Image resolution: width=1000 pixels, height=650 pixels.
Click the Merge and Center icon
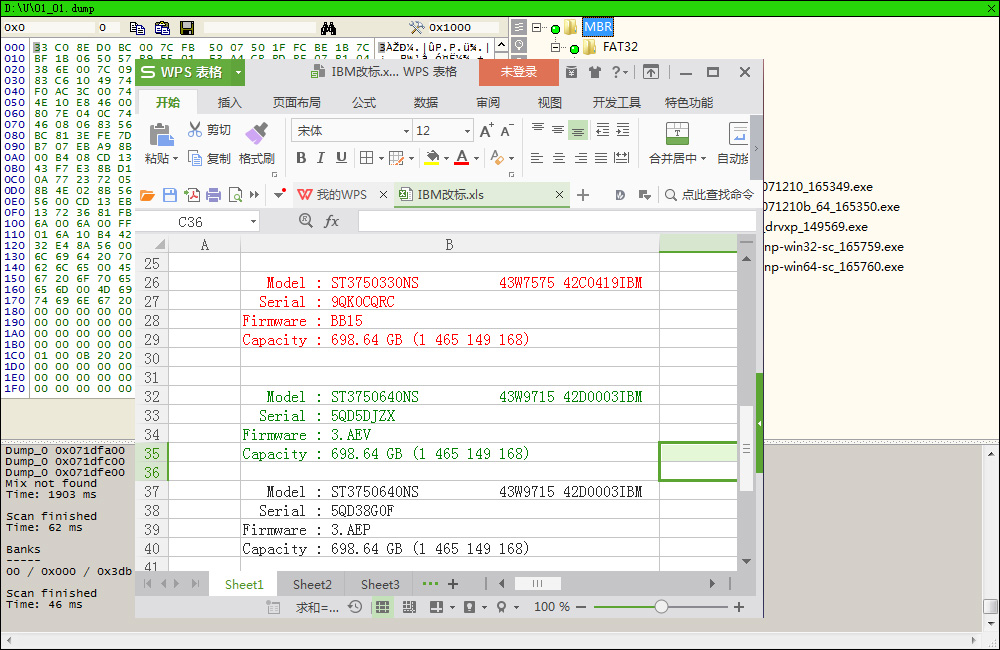677,132
